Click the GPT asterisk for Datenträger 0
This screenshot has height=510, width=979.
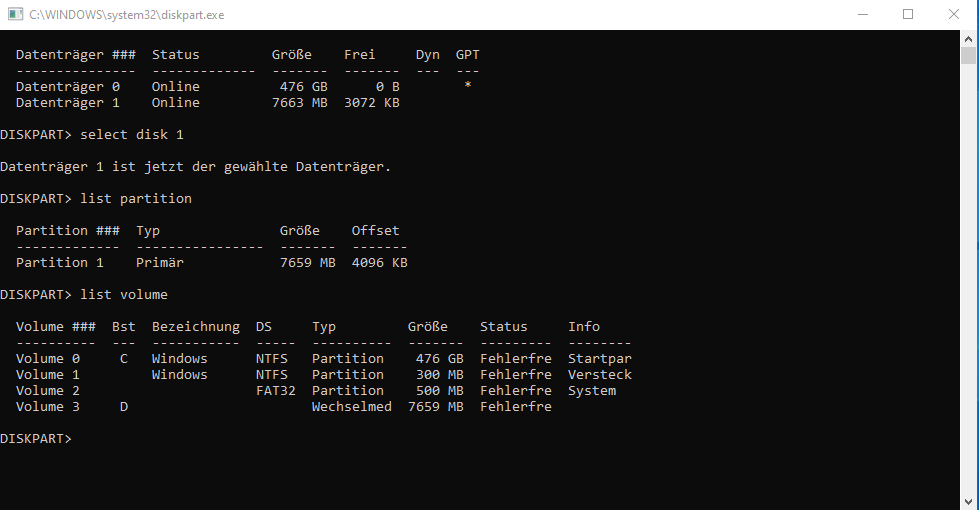pyautogui.click(x=468, y=86)
